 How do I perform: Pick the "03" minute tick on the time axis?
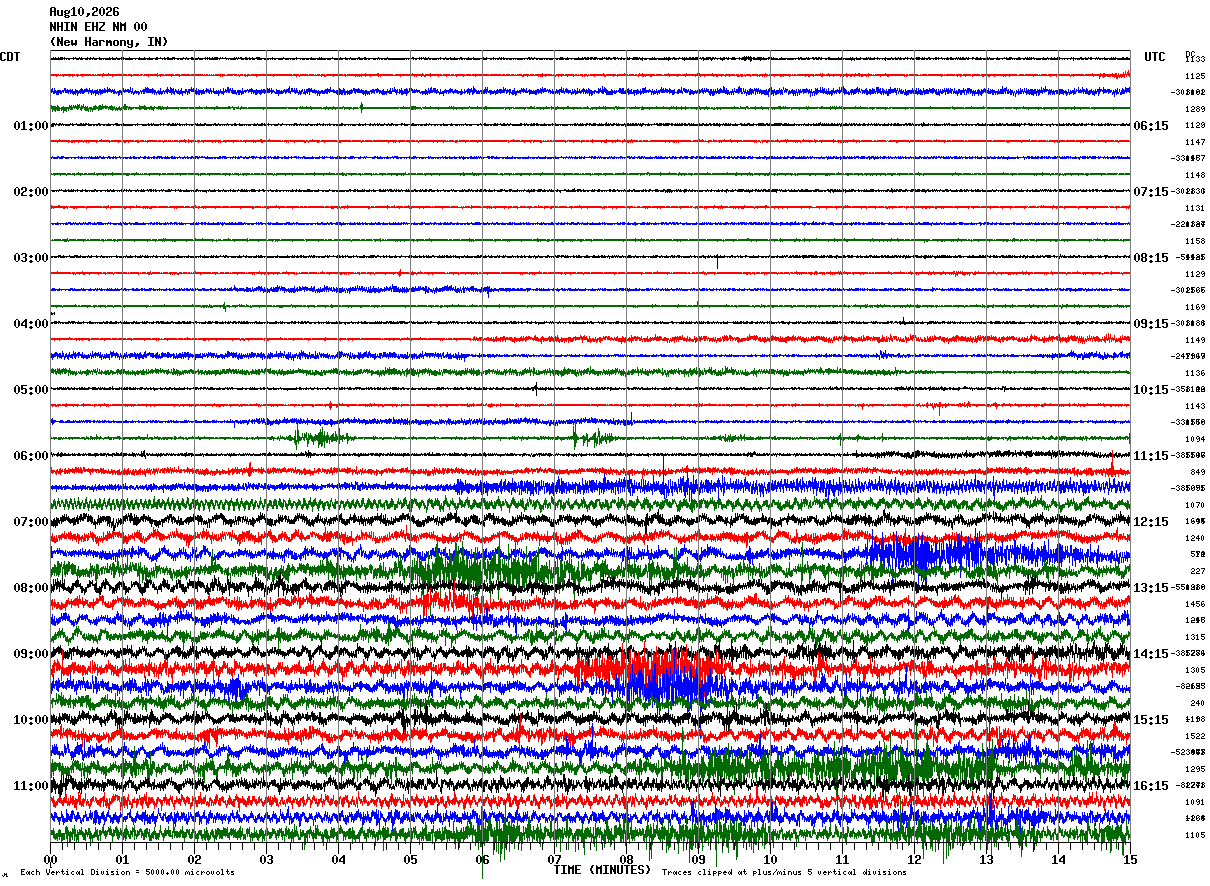pos(267,860)
